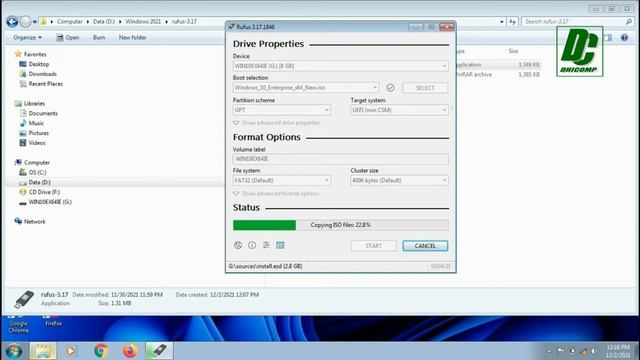The height and width of the screenshot is (360, 640).
Task: Click Windows 2021 in the address breadcrumb
Action: (x=143, y=22)
